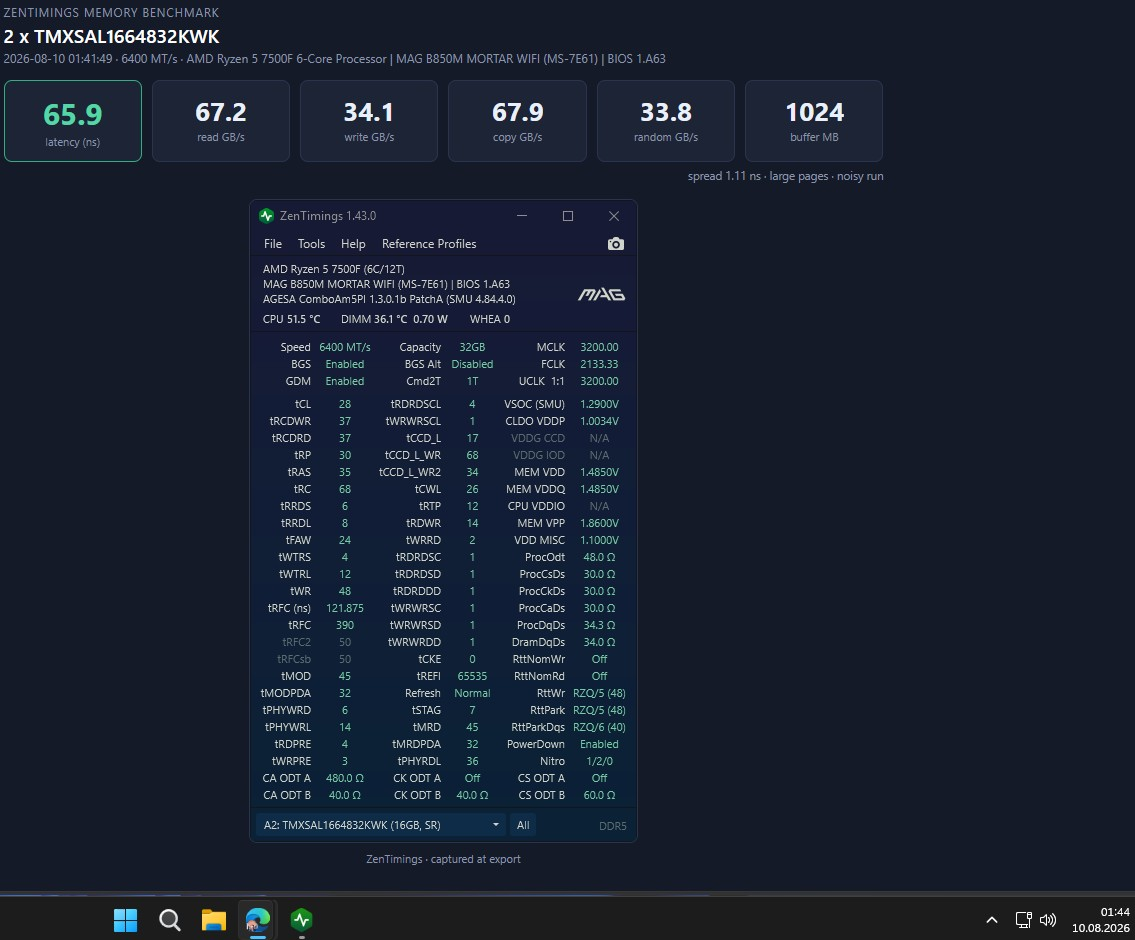Click the PowerDown value Enabled

[599, 744]
